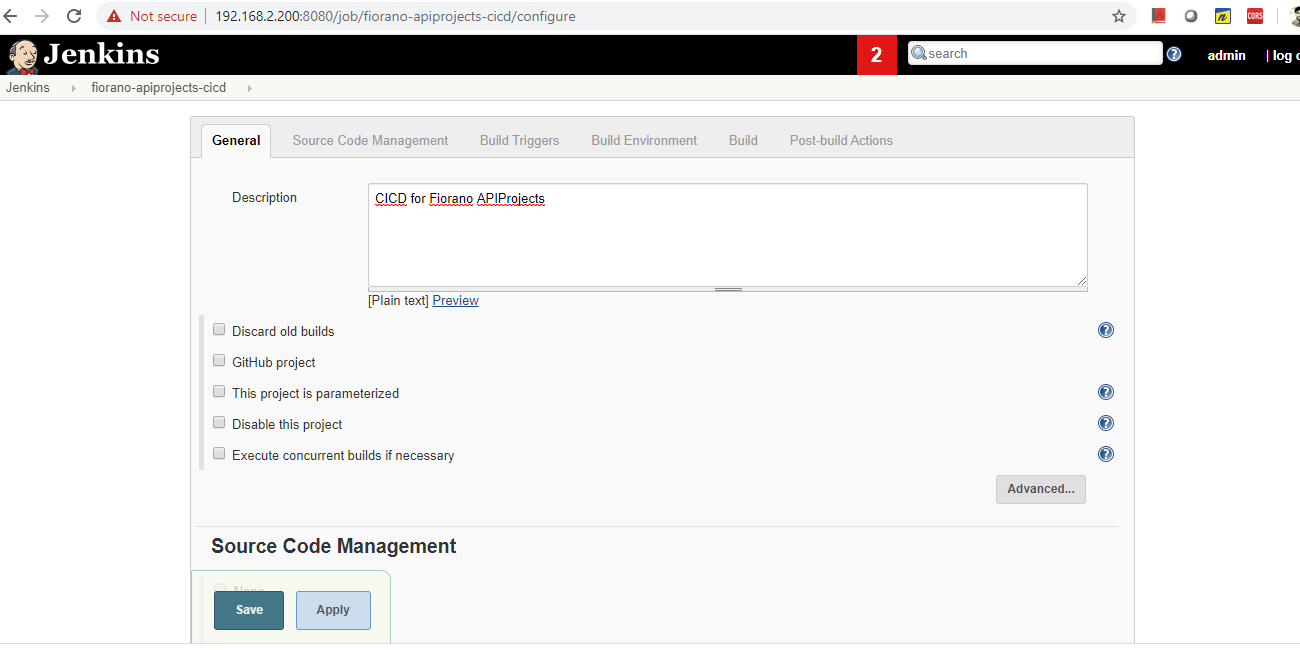Enable Execute concurrent builds if necessary
Viewport: 1300px width, 650px height.
[219, 453]
